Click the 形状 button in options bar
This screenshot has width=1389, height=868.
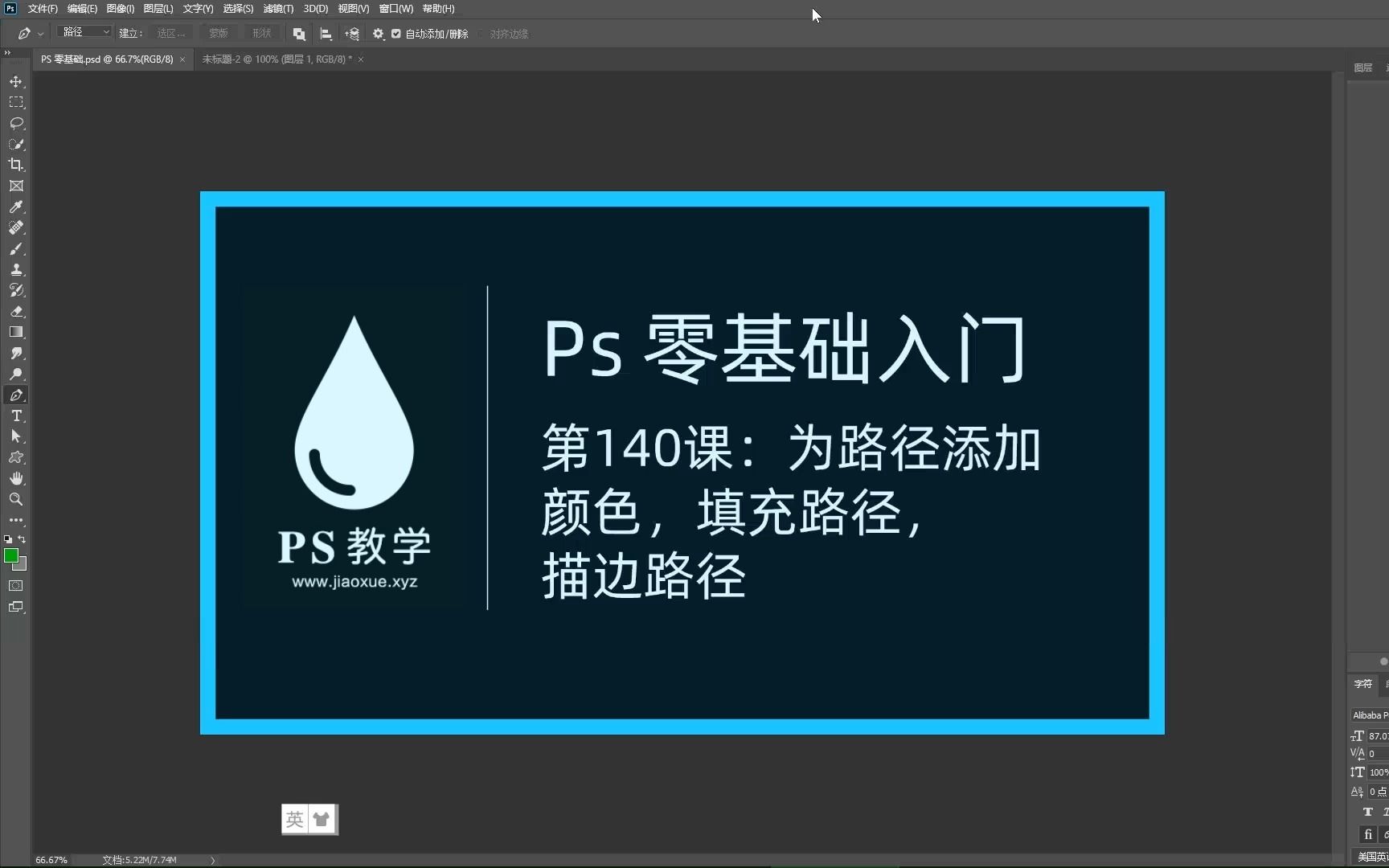(260, 34)
